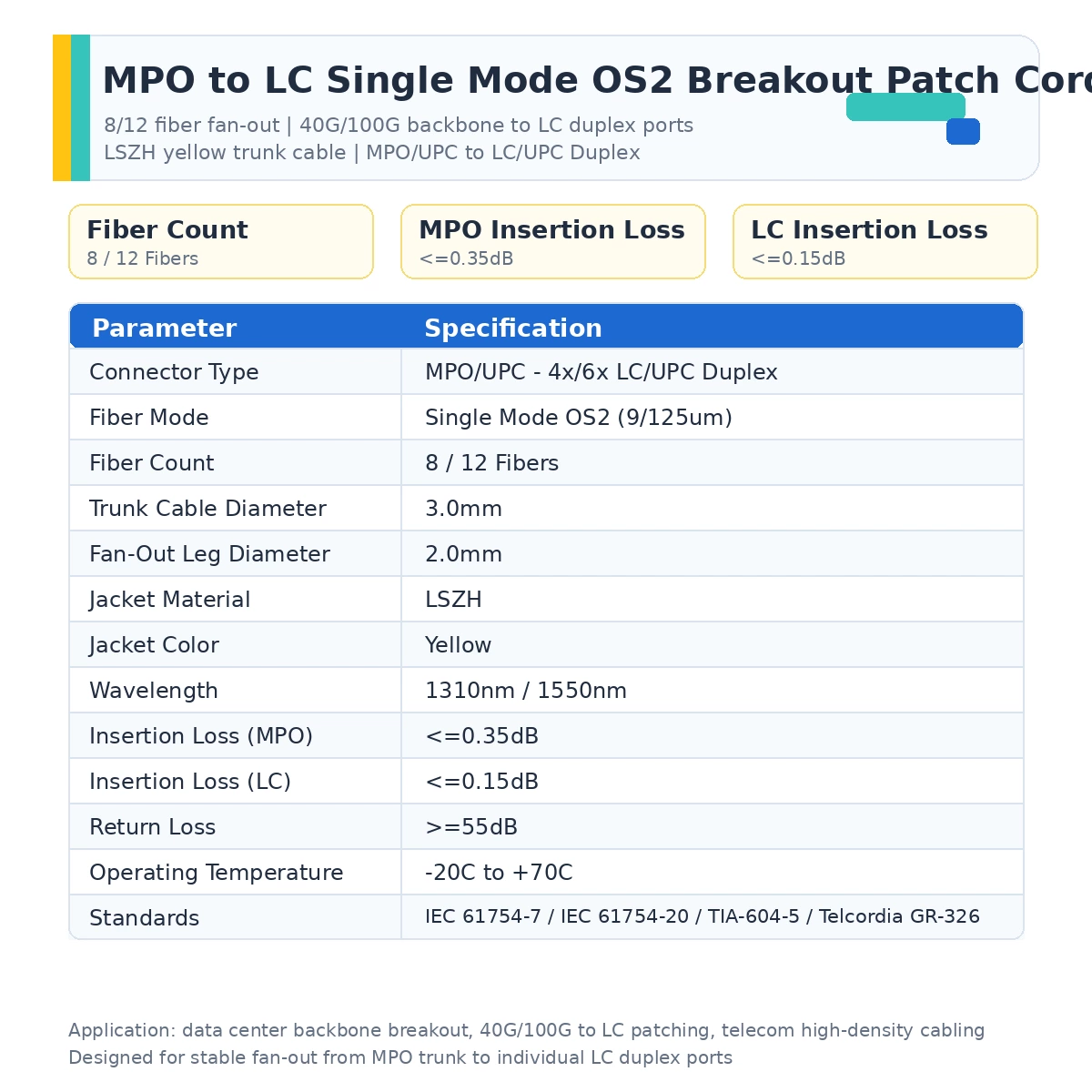Click the Fan-Out Leg Diameter 2.0mm value
The height and width of the screenshot is (1092, 1092).
[x=463, y=554]
